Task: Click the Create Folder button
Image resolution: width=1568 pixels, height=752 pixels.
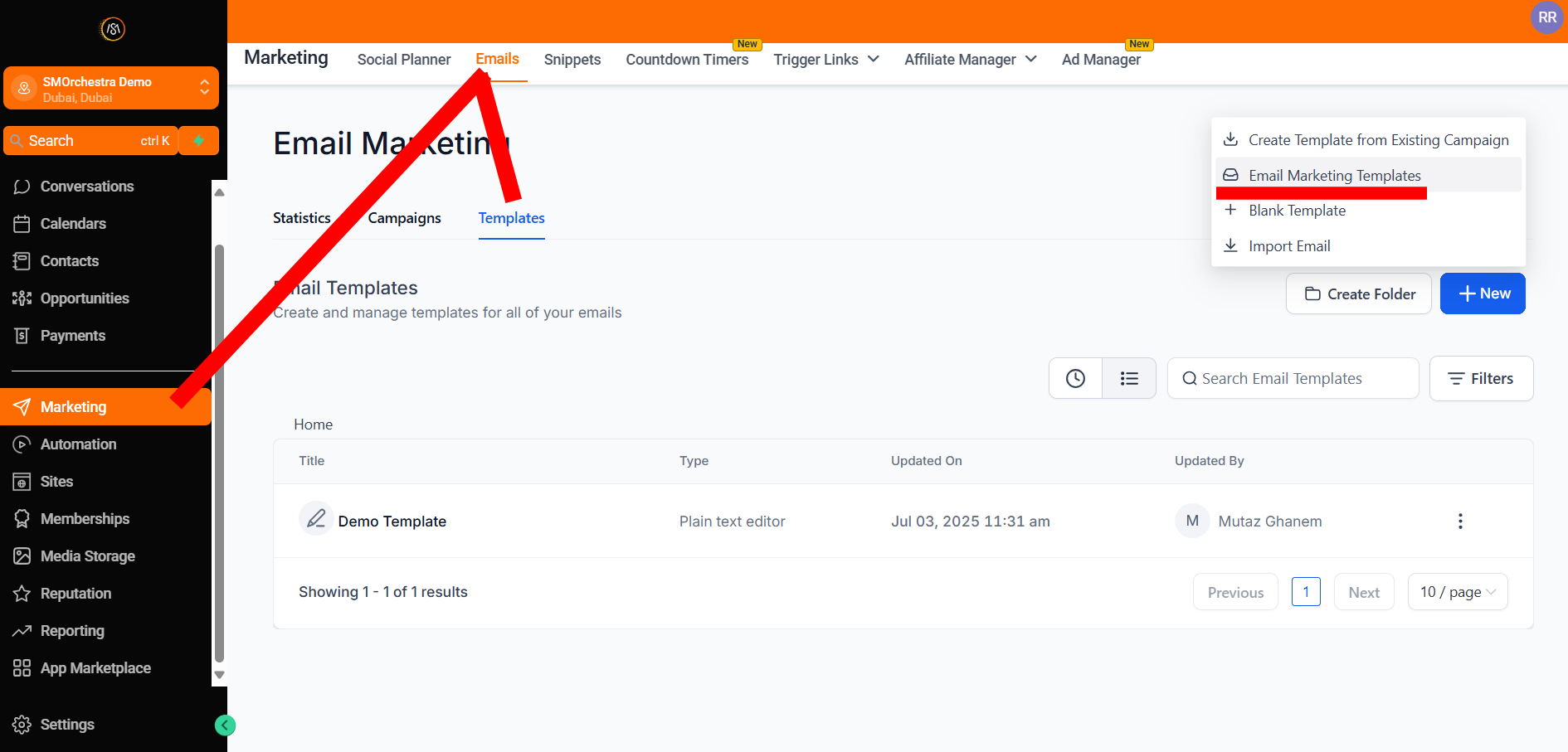Action: pyautogui.click(x=1359, y=294)
